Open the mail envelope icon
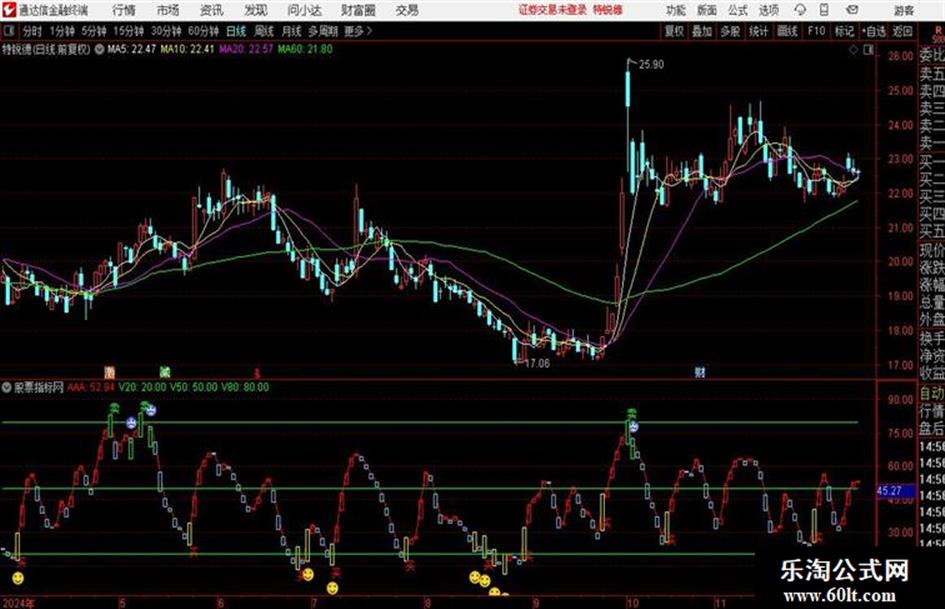 click(x=852, y=10)
